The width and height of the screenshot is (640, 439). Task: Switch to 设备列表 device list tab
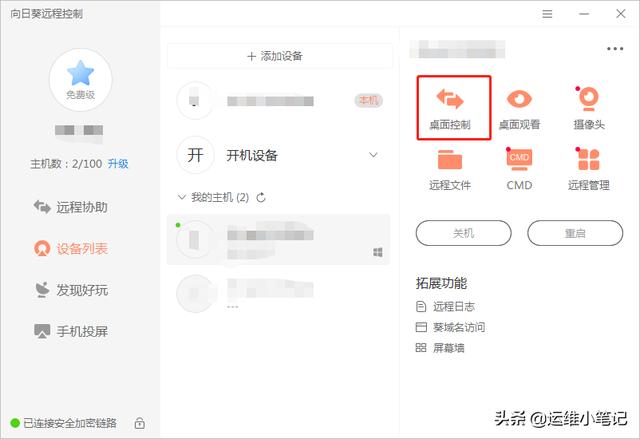71,248
